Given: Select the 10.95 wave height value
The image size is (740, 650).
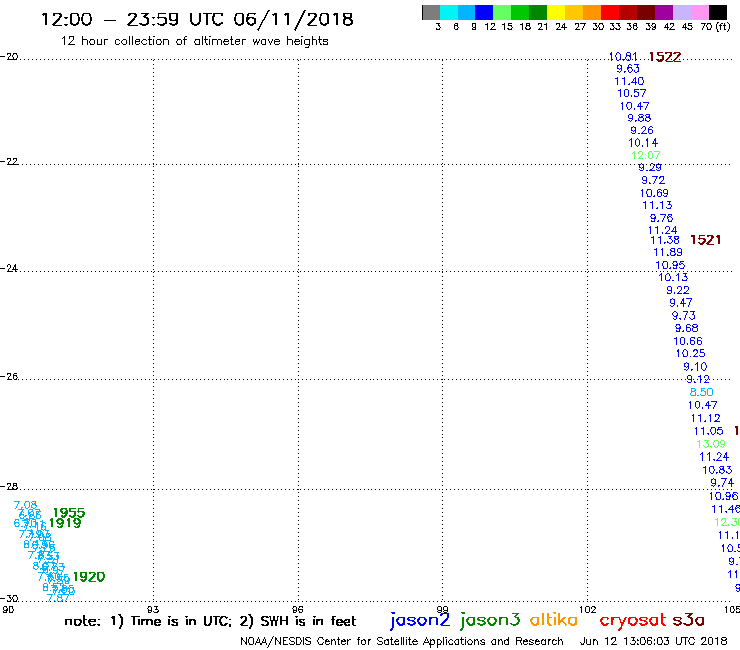Looking at the screenshot, I should 670,265.
